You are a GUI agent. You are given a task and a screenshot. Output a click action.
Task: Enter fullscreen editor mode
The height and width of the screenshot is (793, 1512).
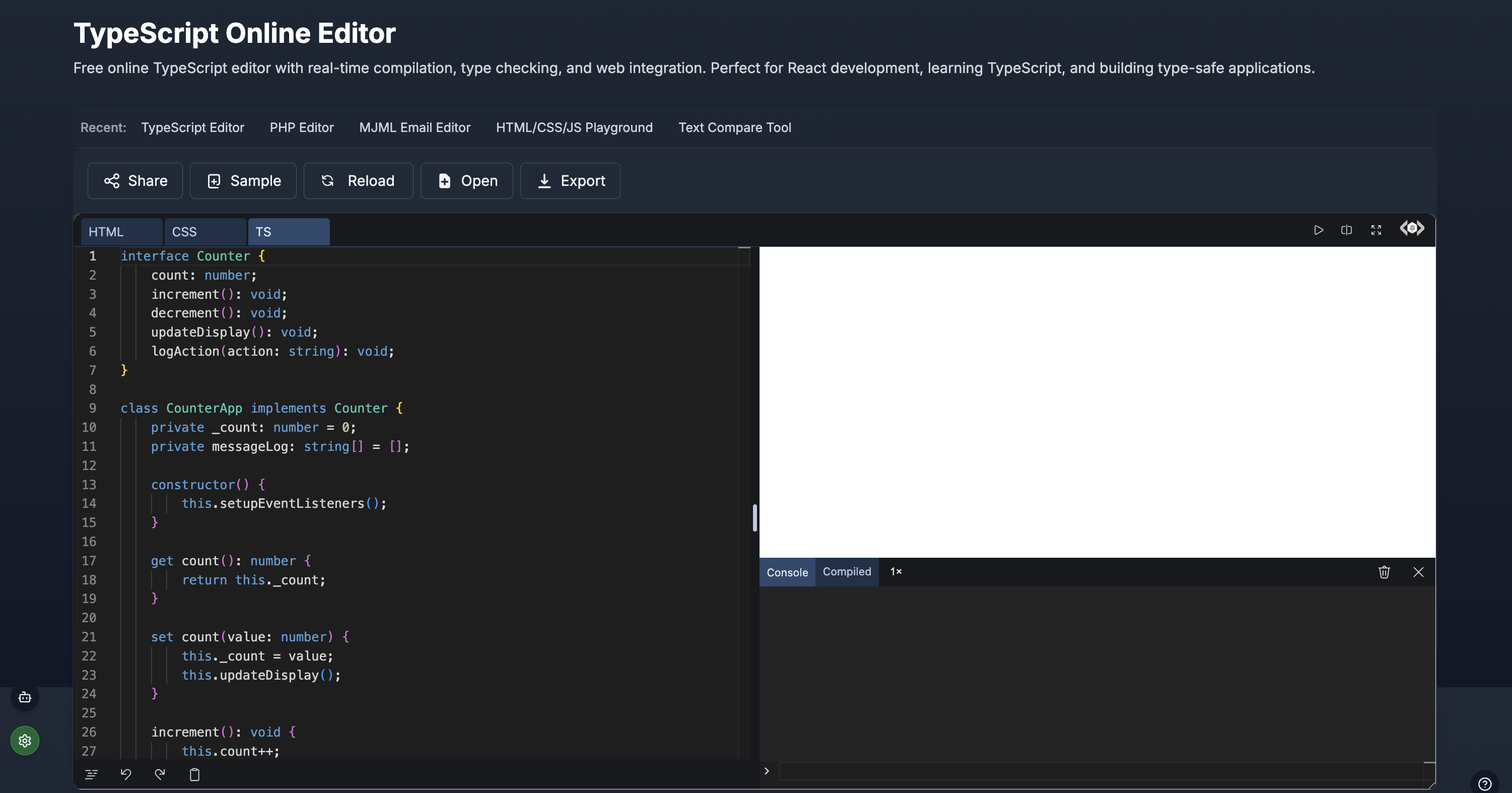tap(1376, 230)
